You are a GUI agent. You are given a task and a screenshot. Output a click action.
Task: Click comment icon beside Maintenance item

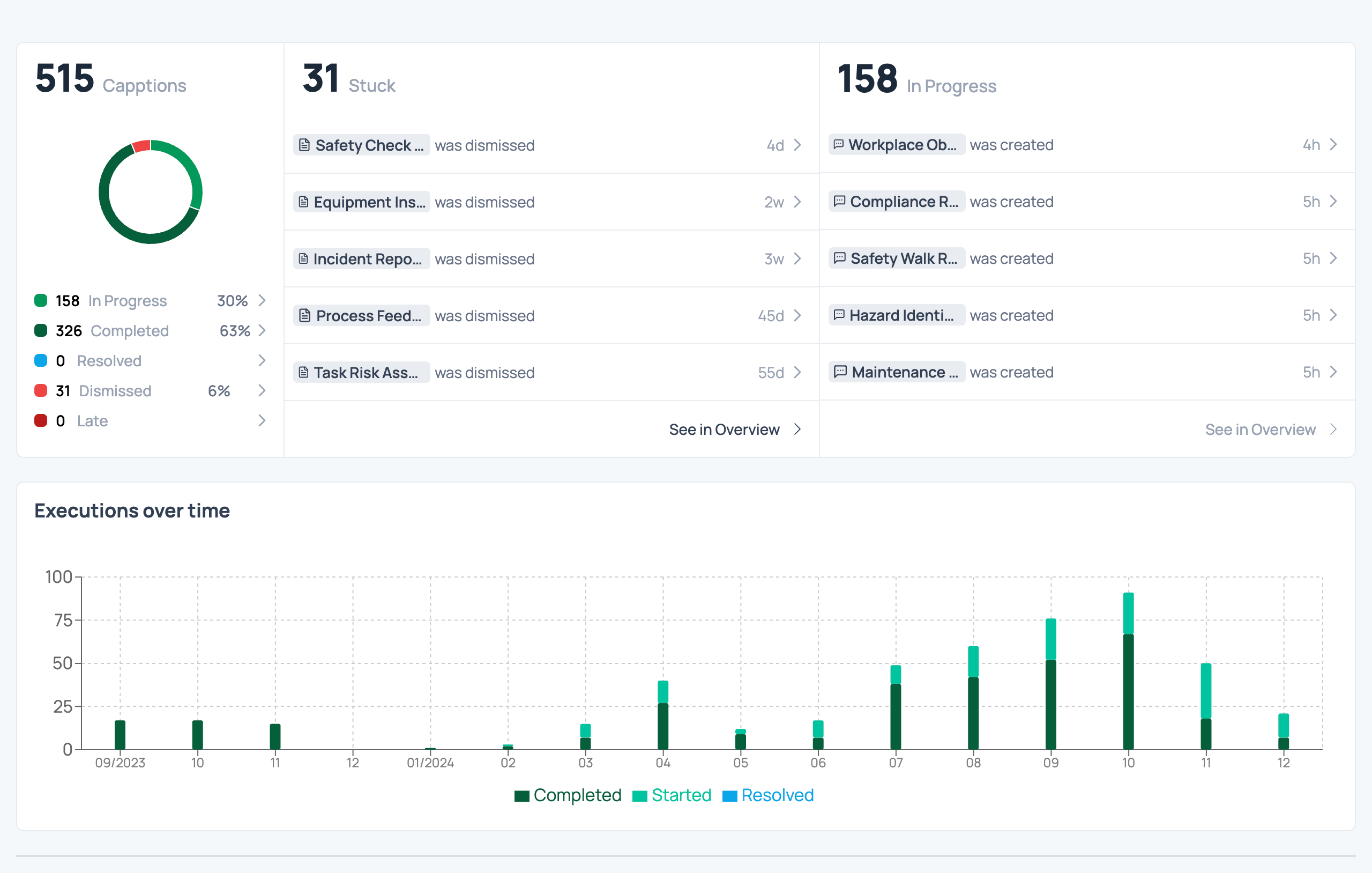[x=840, y=372]
